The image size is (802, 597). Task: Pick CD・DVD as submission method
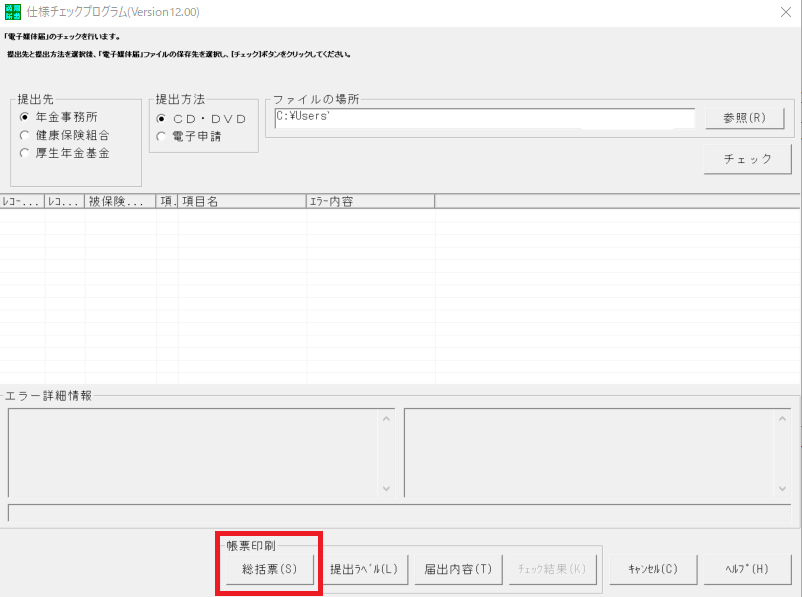(x=162, y=119)
